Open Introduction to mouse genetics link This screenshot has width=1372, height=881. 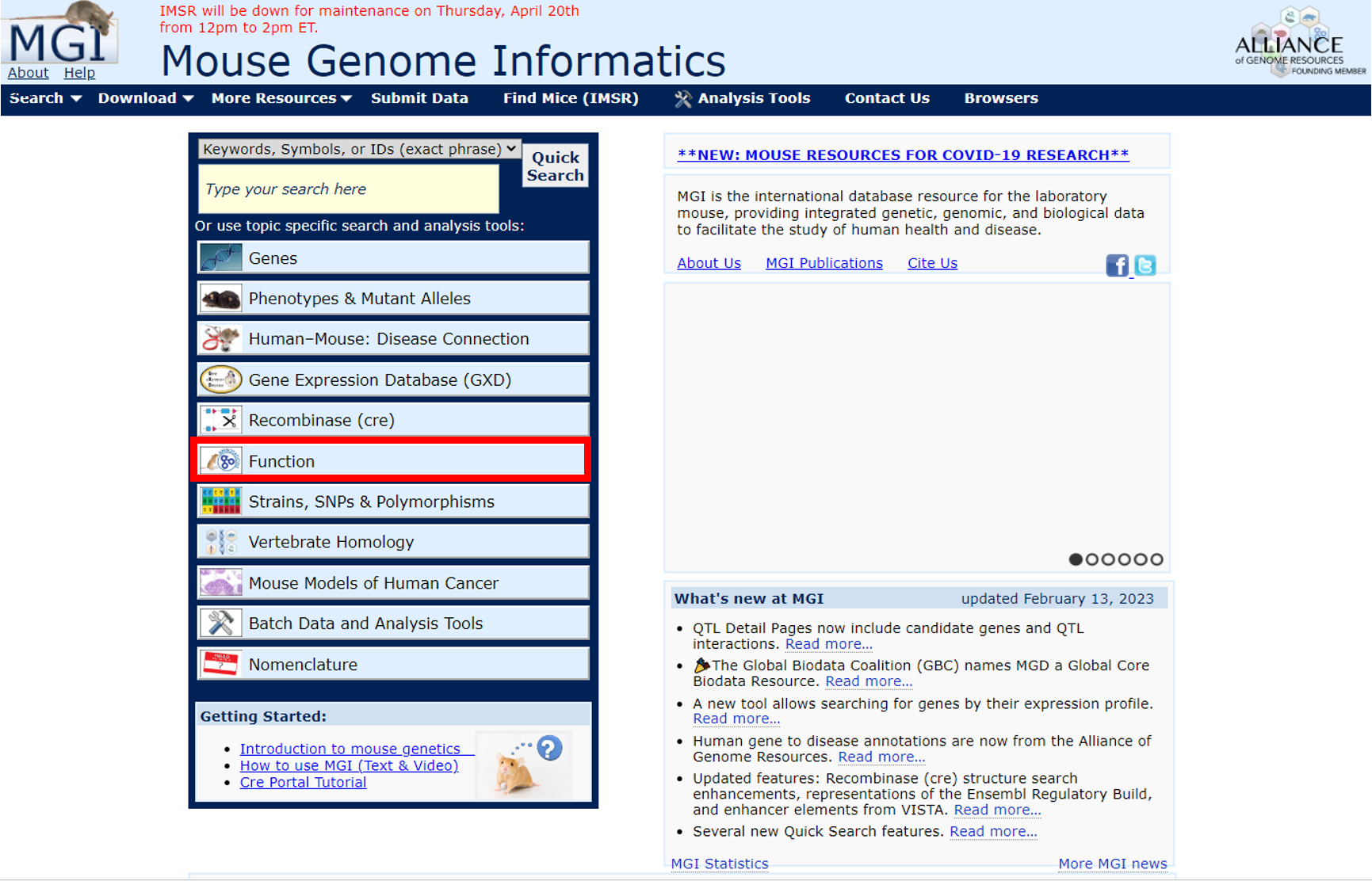click(350, 749)
